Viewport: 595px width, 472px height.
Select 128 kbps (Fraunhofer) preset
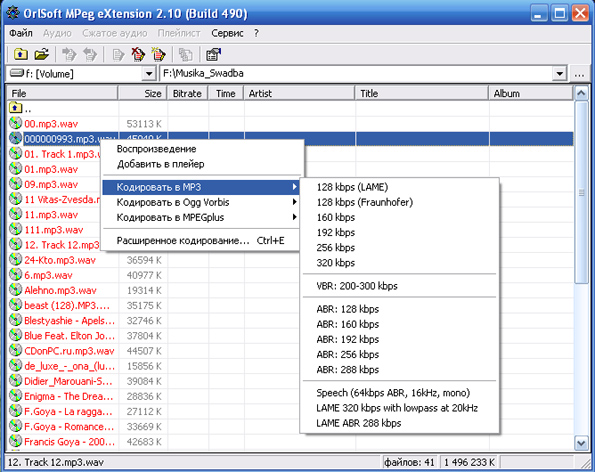(399, 202)
